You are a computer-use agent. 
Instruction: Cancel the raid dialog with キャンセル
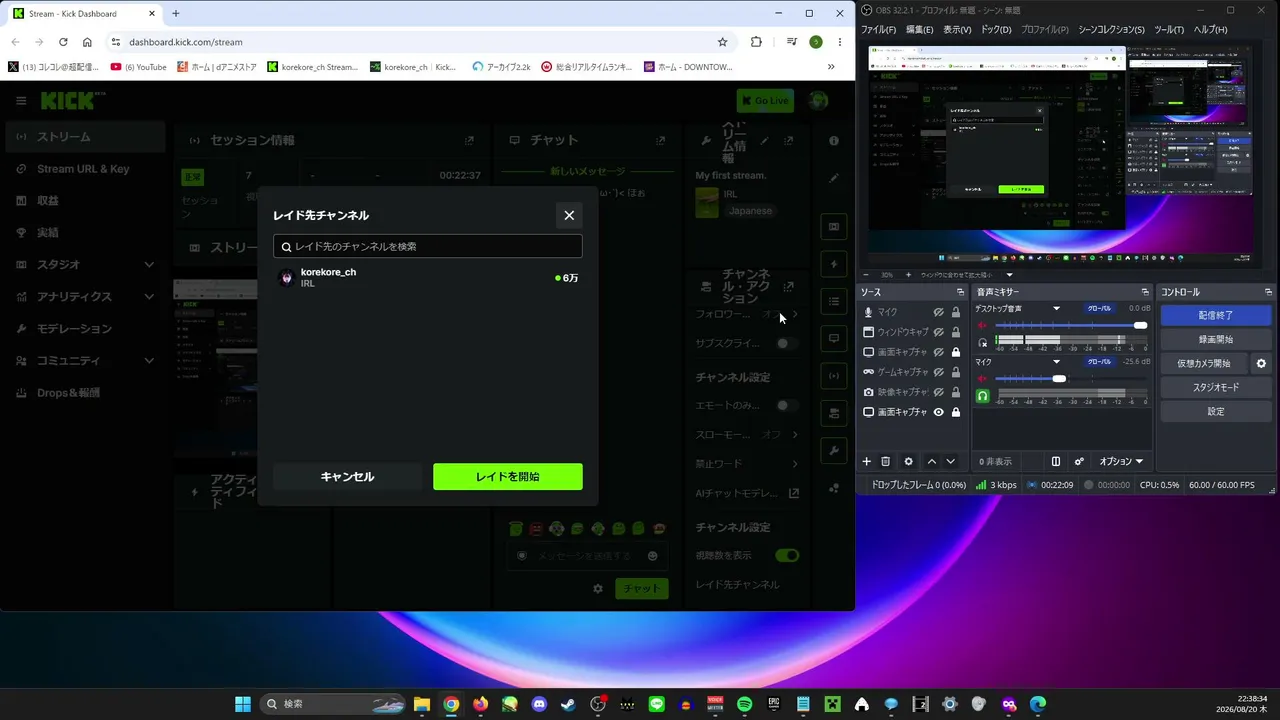point(347,477)
